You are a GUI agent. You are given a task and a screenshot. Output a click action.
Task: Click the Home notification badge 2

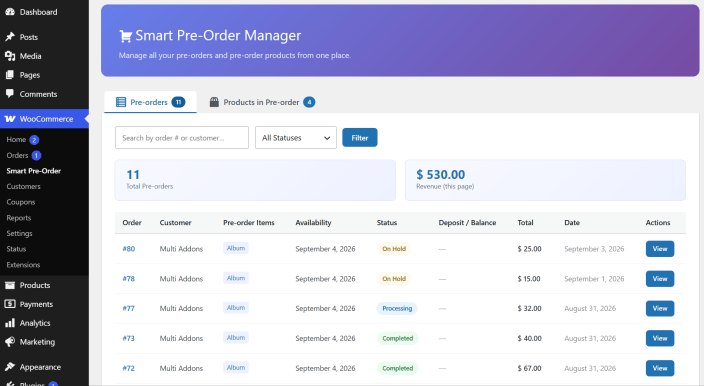pos(34,140)
